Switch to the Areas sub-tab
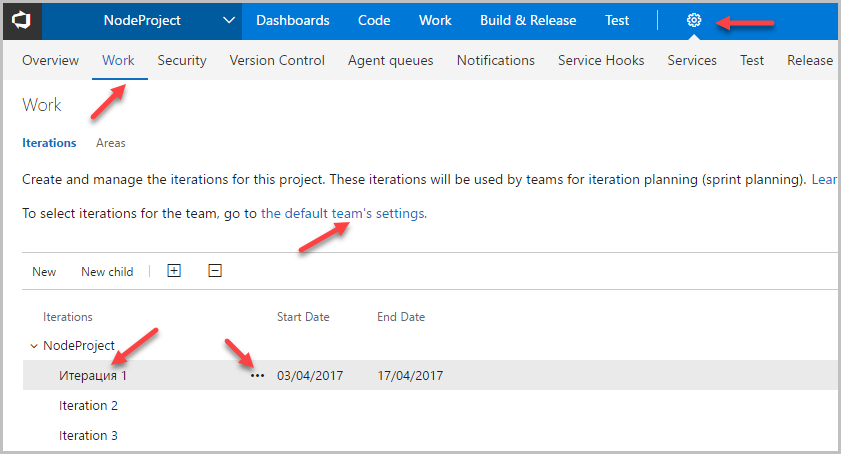841x454 pixels. tap(111, 143)
